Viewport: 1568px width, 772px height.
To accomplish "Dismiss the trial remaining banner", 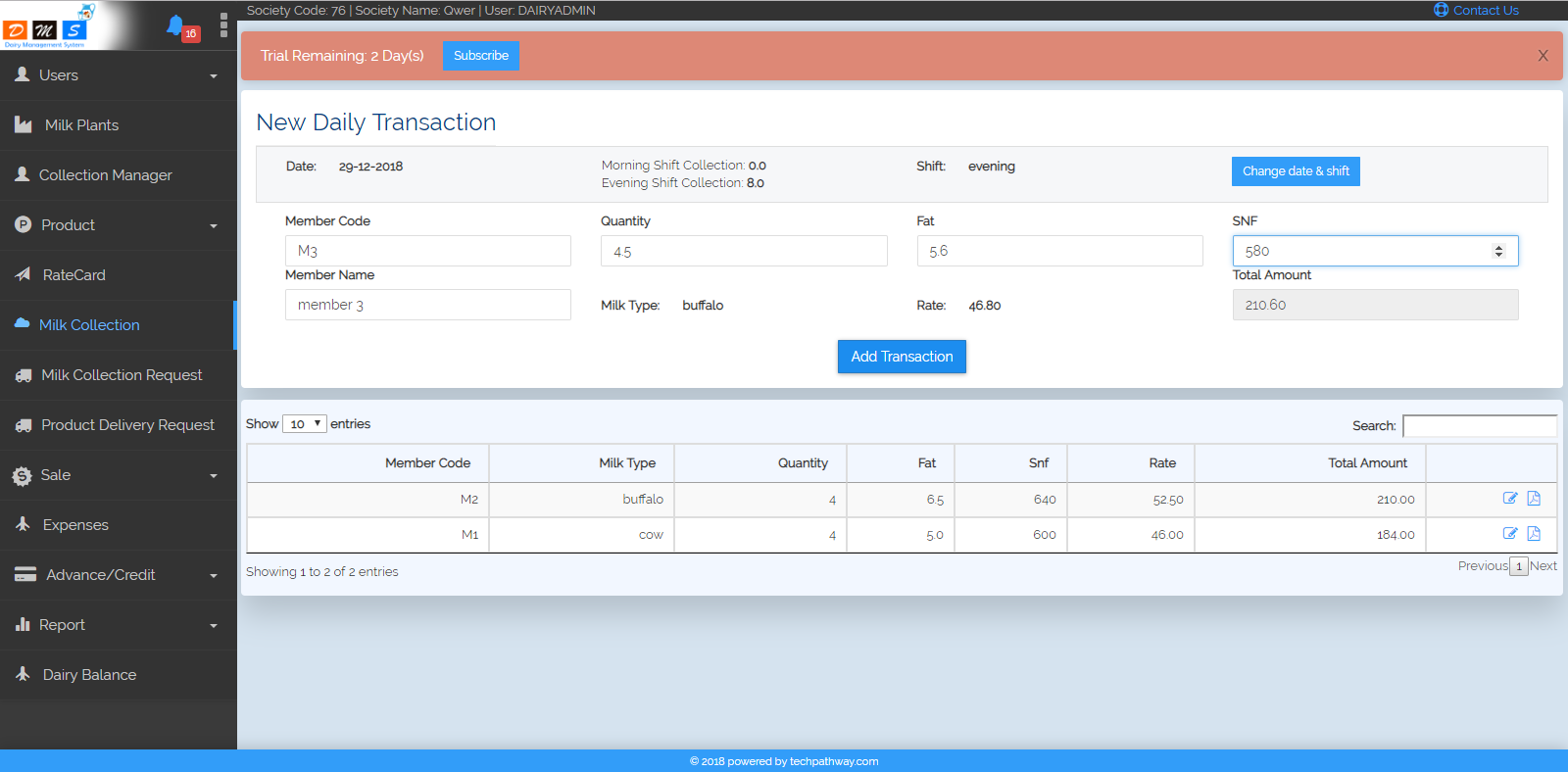I will tap(1543, 56).
